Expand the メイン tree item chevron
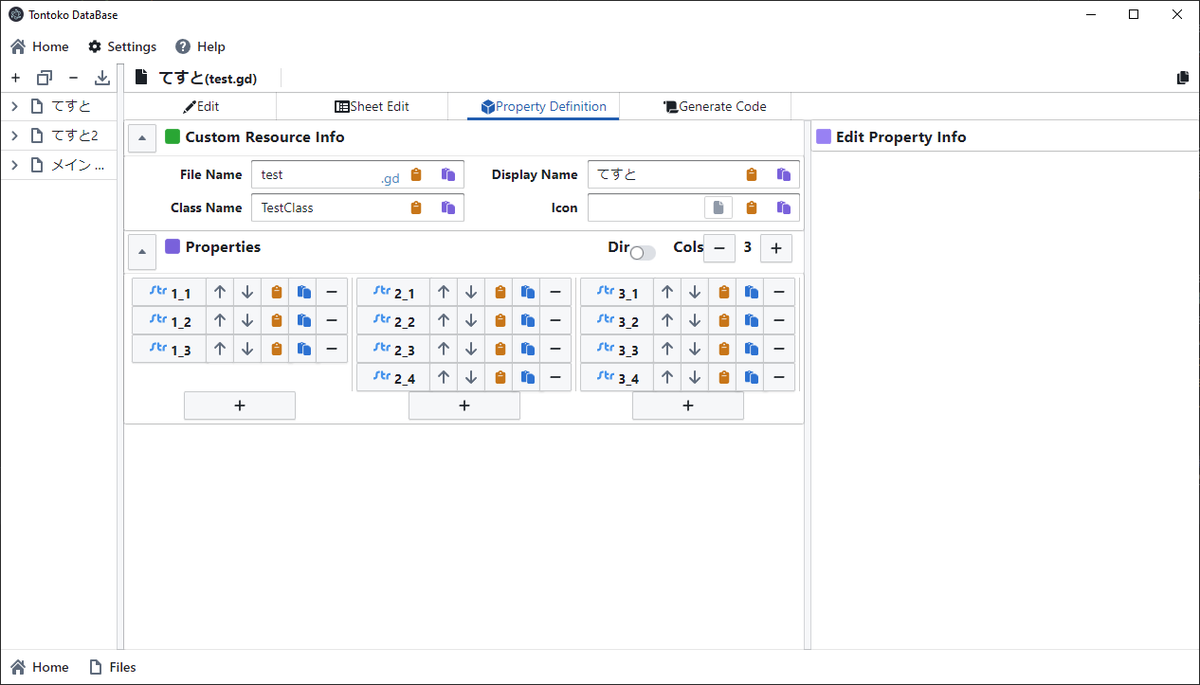 (x=15, y=165)
